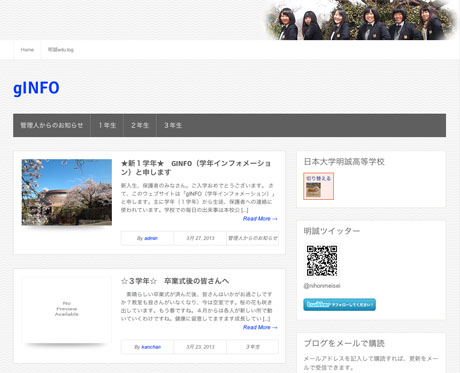This screenshot has height=373, width=460.
Task: Click the 明誠ツイッター widget heading
Action: 332,231
